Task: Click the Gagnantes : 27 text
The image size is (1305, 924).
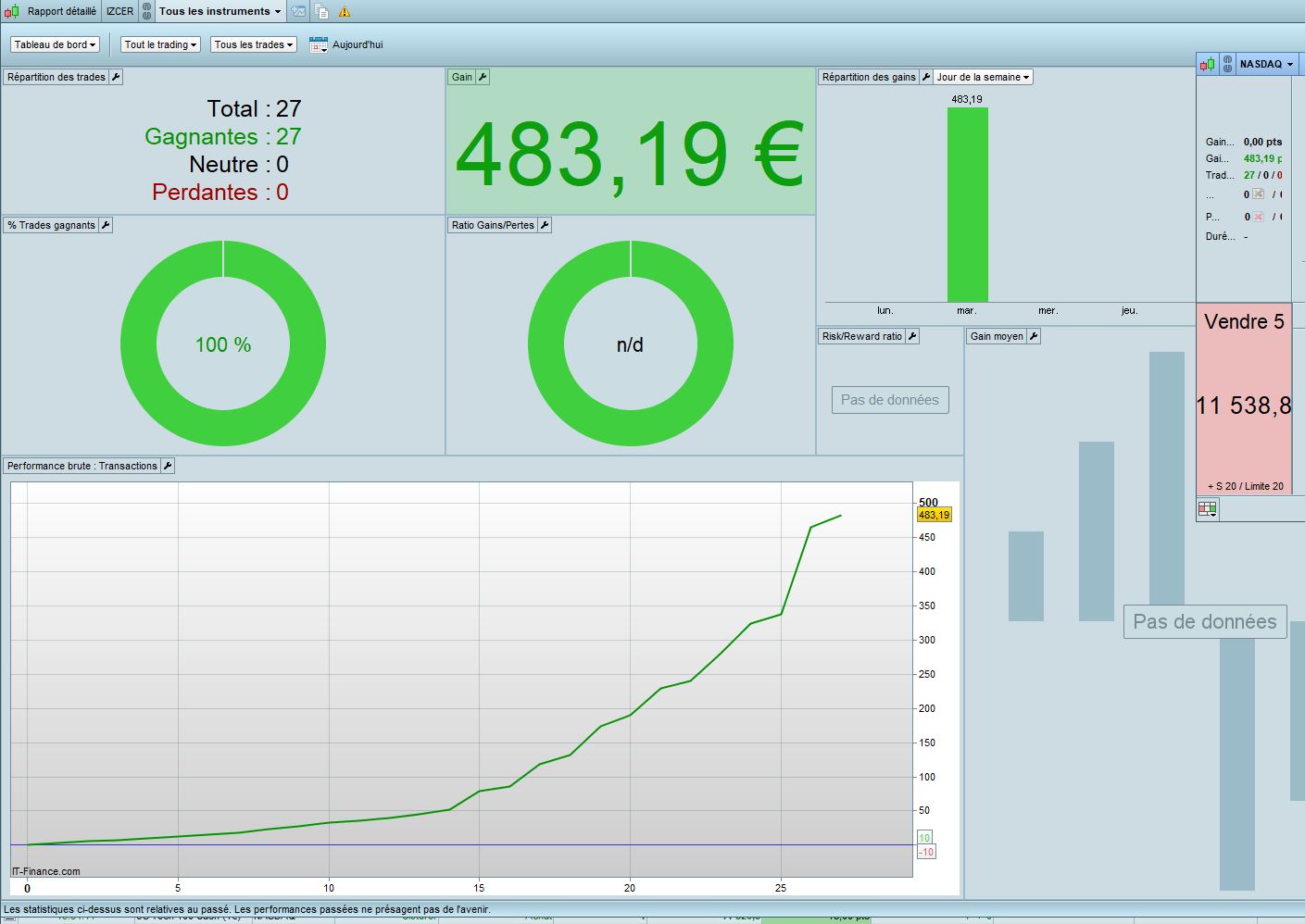Action: (x=223, y=136)
